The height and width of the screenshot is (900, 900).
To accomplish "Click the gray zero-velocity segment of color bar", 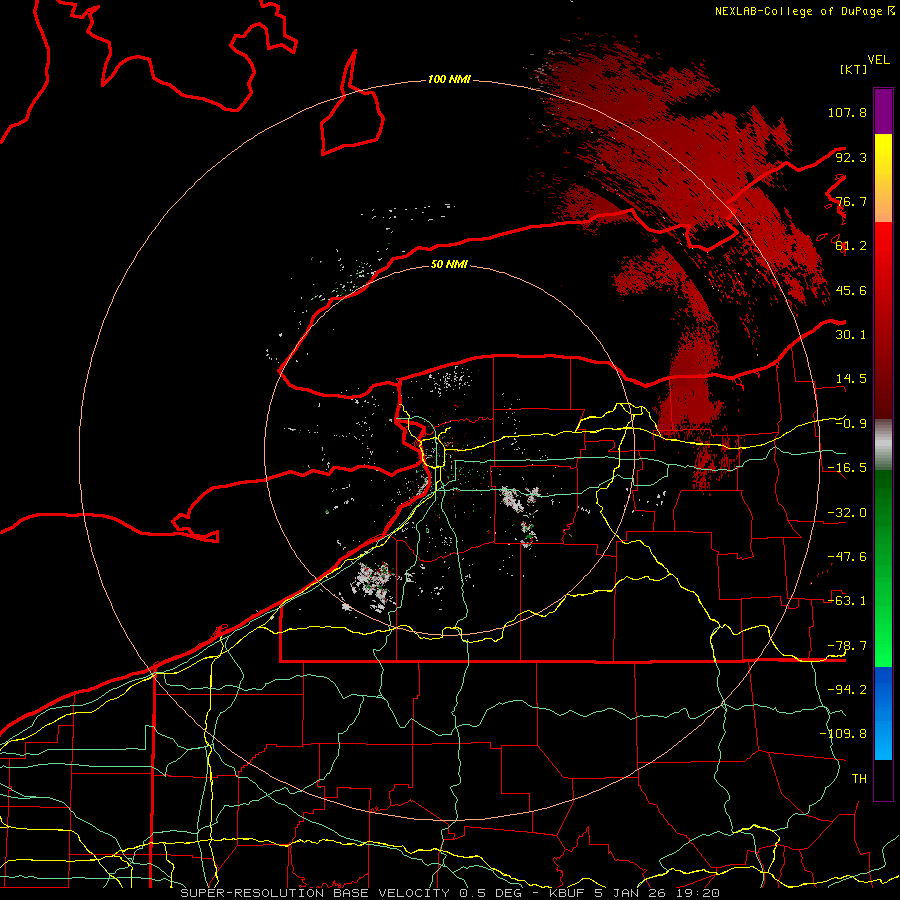I will pos(883,445).
